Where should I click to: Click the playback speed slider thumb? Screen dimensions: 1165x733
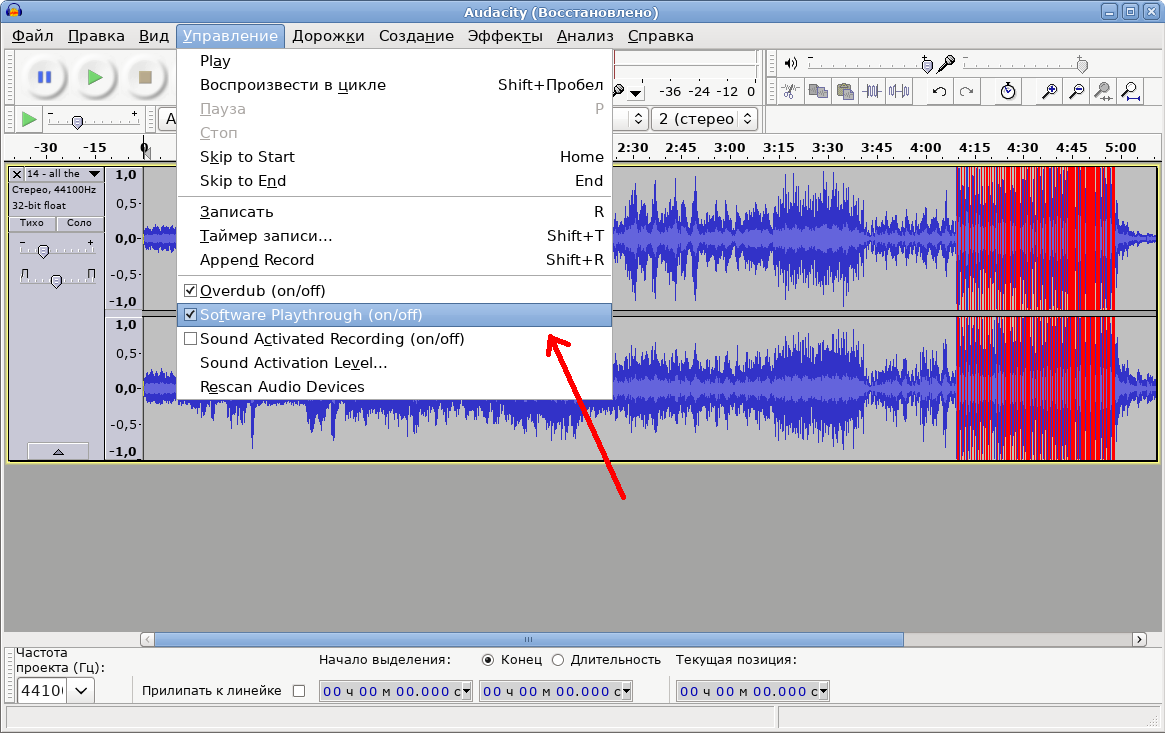tap(77, 122)
